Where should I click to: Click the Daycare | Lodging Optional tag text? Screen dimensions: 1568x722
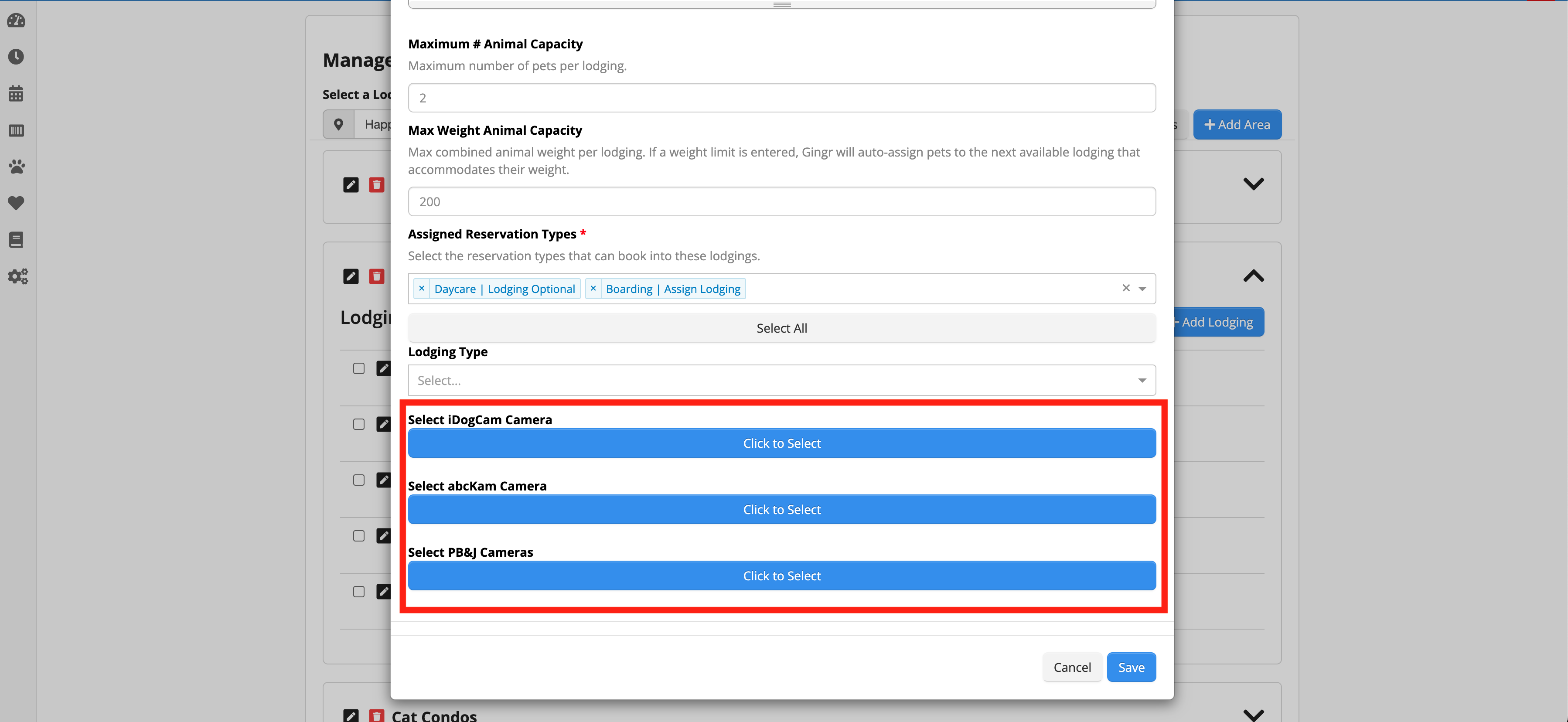504,289
